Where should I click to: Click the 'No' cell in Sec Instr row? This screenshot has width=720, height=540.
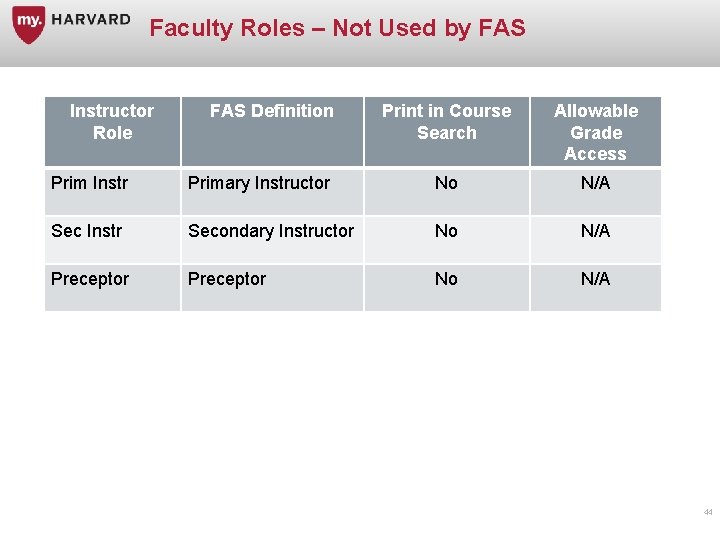tap(446, 231)
